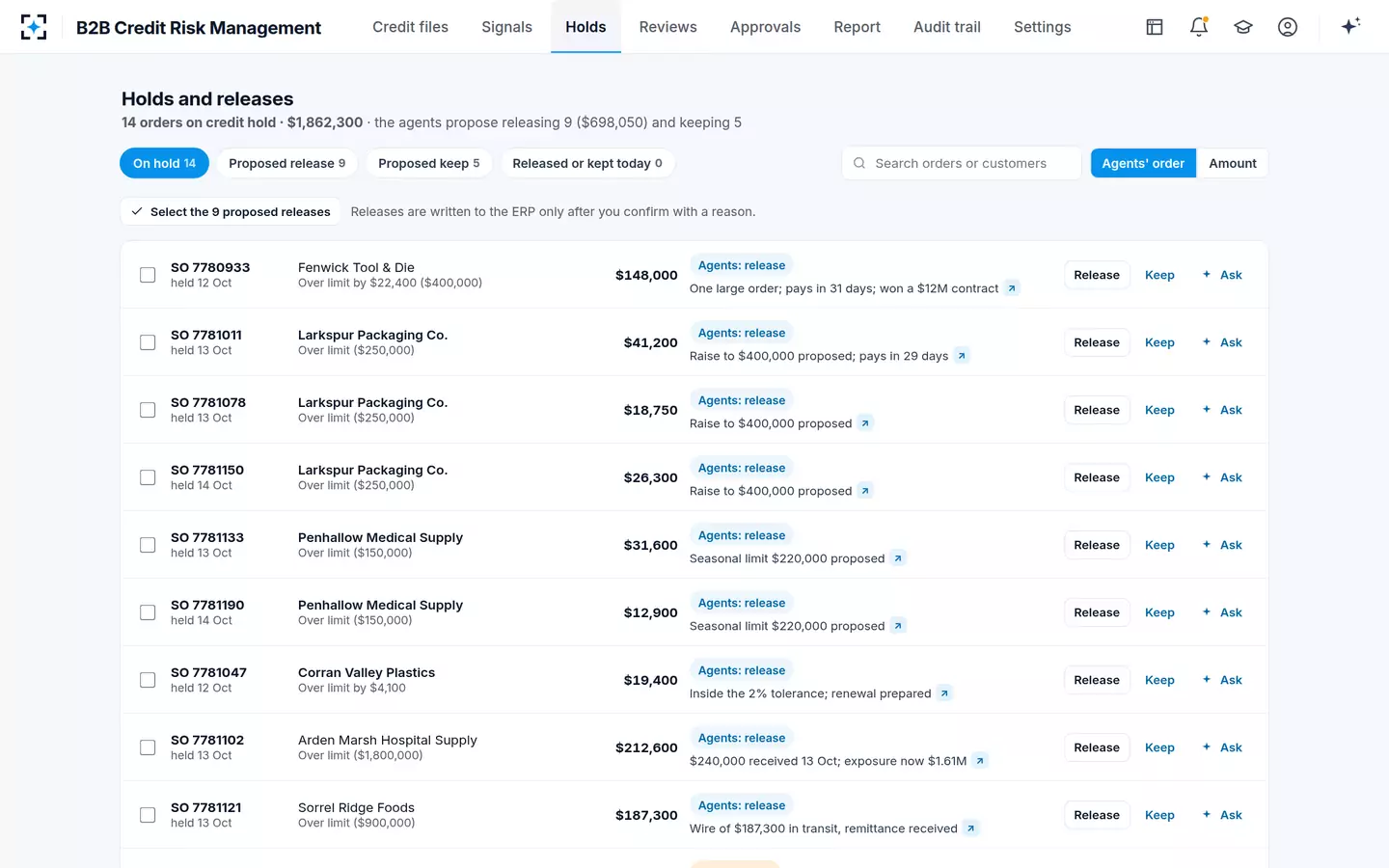Open the Settings tab

1042,27
